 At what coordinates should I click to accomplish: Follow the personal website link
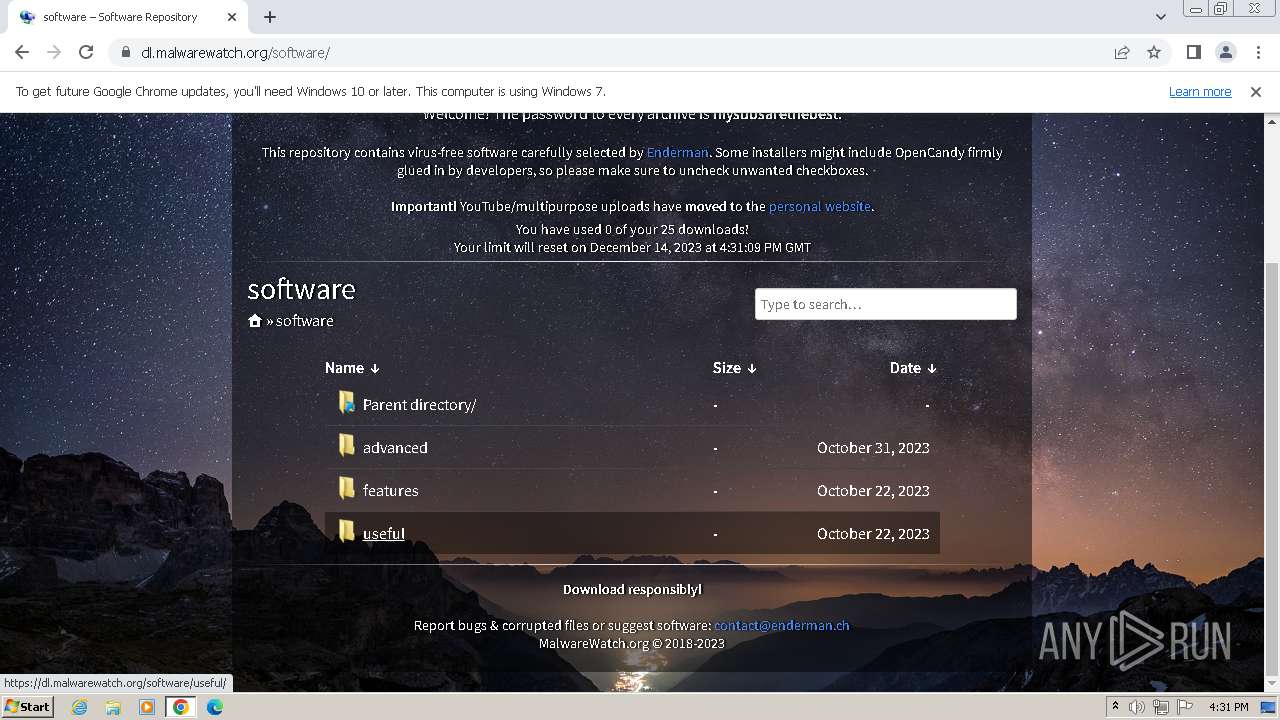click(x=820, y=206)
